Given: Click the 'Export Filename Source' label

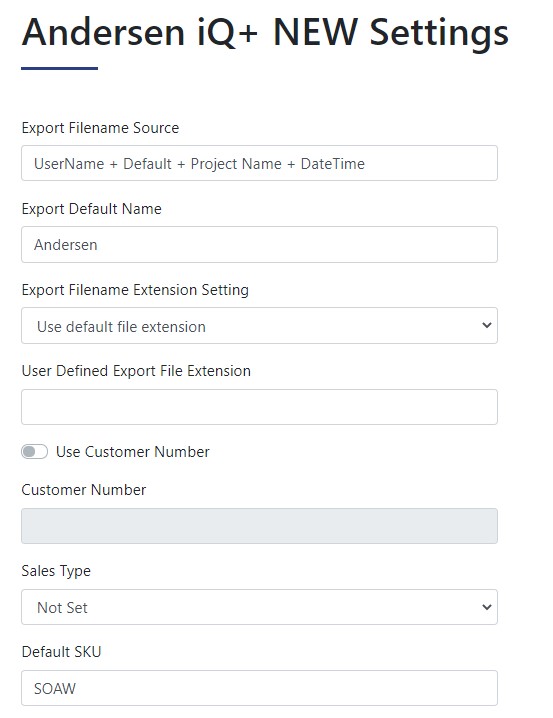Looking at the screenshot, I should (100, 128).
